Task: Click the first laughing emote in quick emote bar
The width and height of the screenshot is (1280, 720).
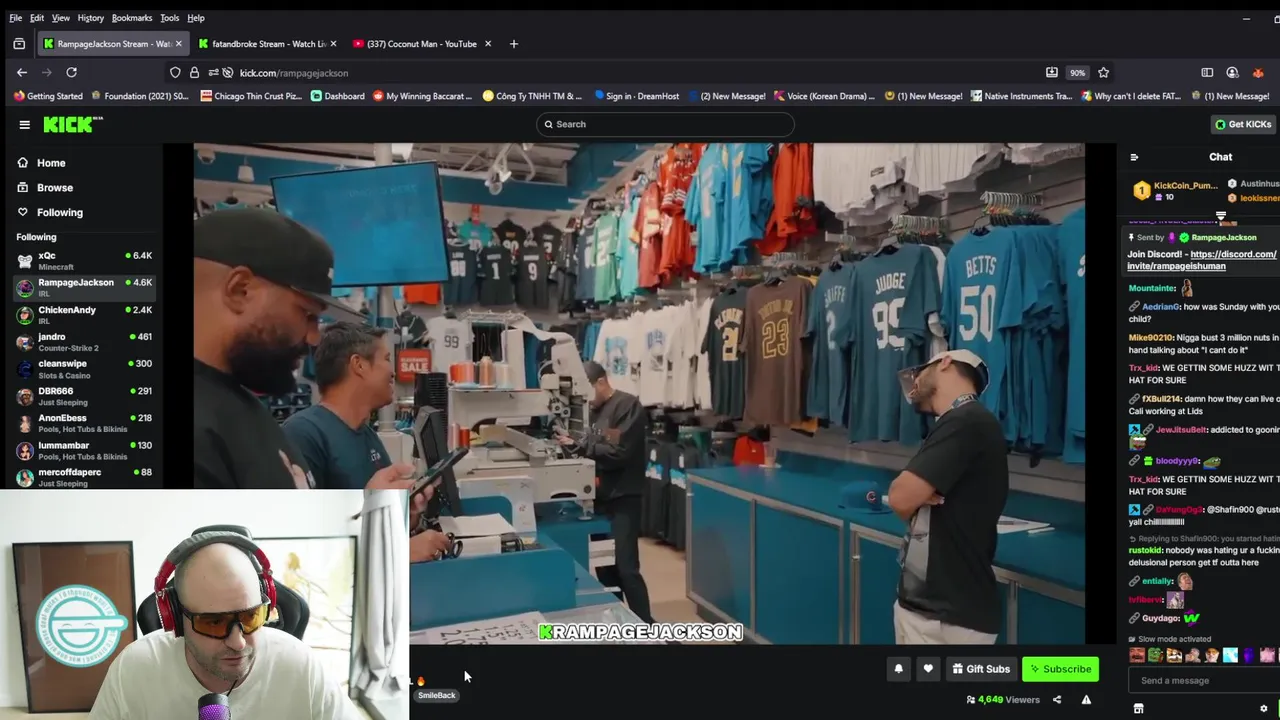Action: coord(1137,656)
